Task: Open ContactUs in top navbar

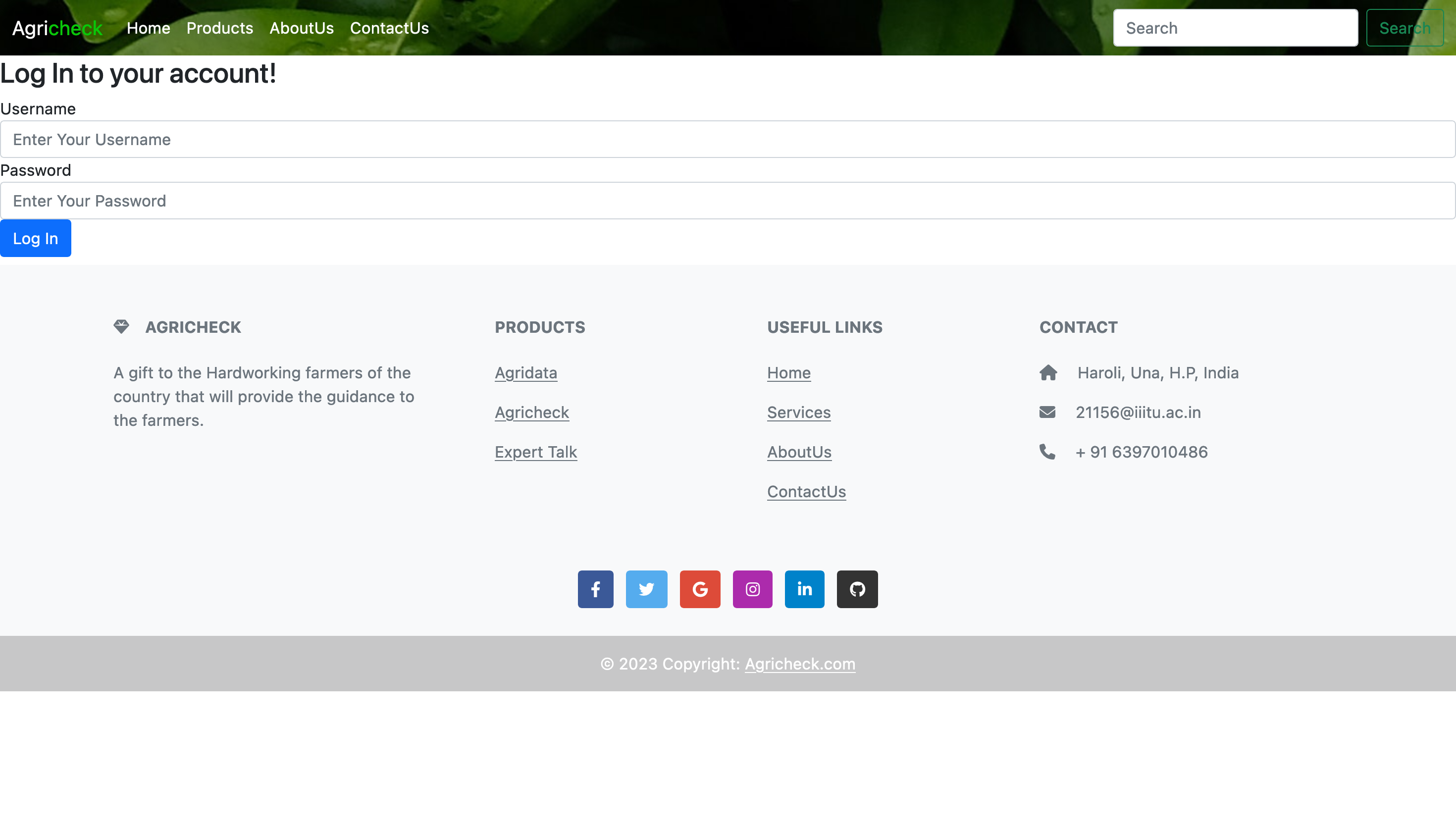Action: [x=389, y=28]
